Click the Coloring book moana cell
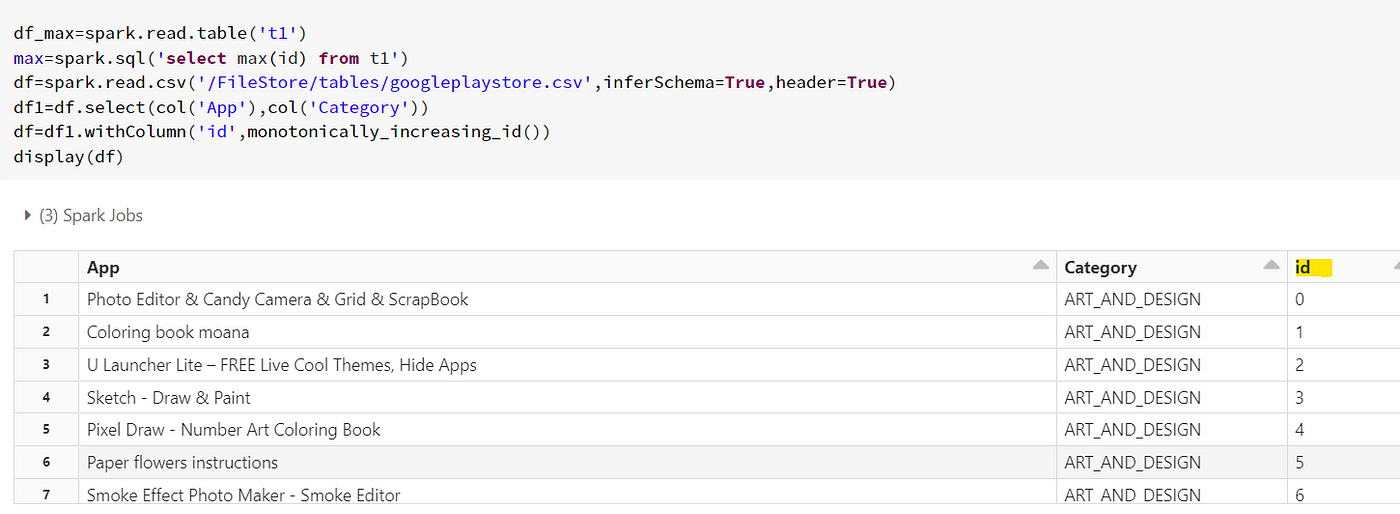 point(568,332)
